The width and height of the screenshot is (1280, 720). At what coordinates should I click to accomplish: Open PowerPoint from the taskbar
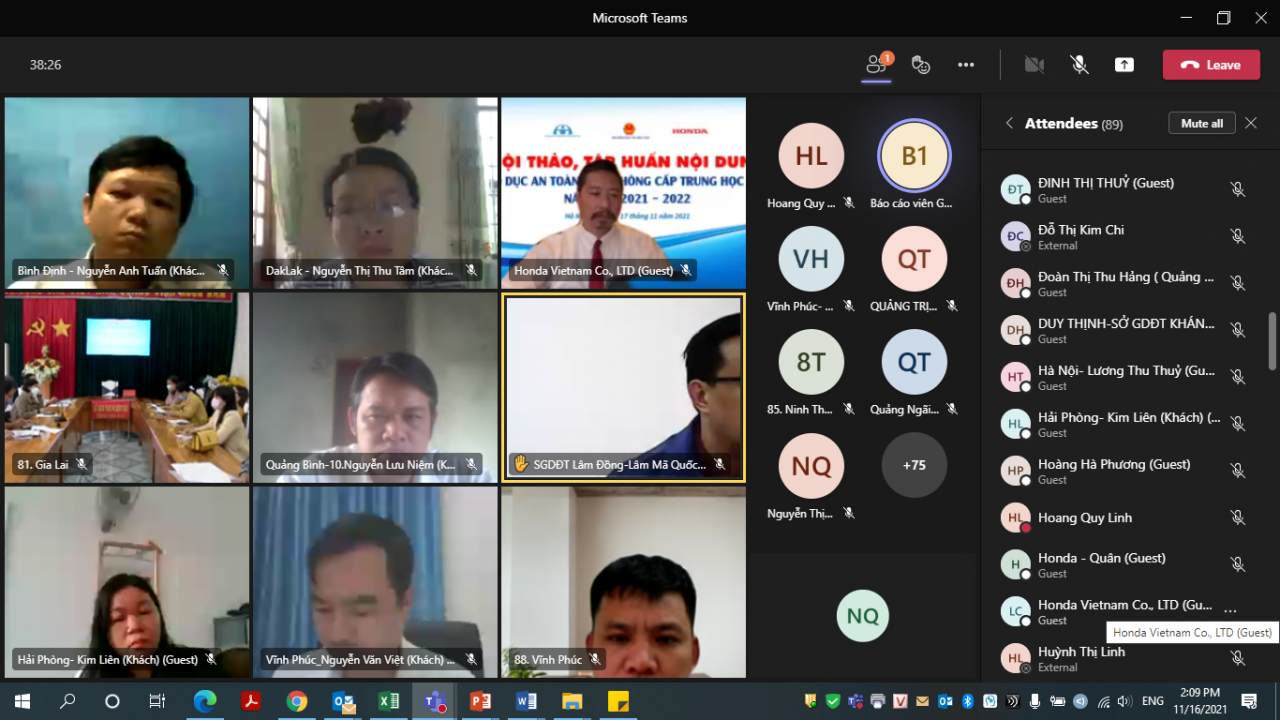click(480, 701)
